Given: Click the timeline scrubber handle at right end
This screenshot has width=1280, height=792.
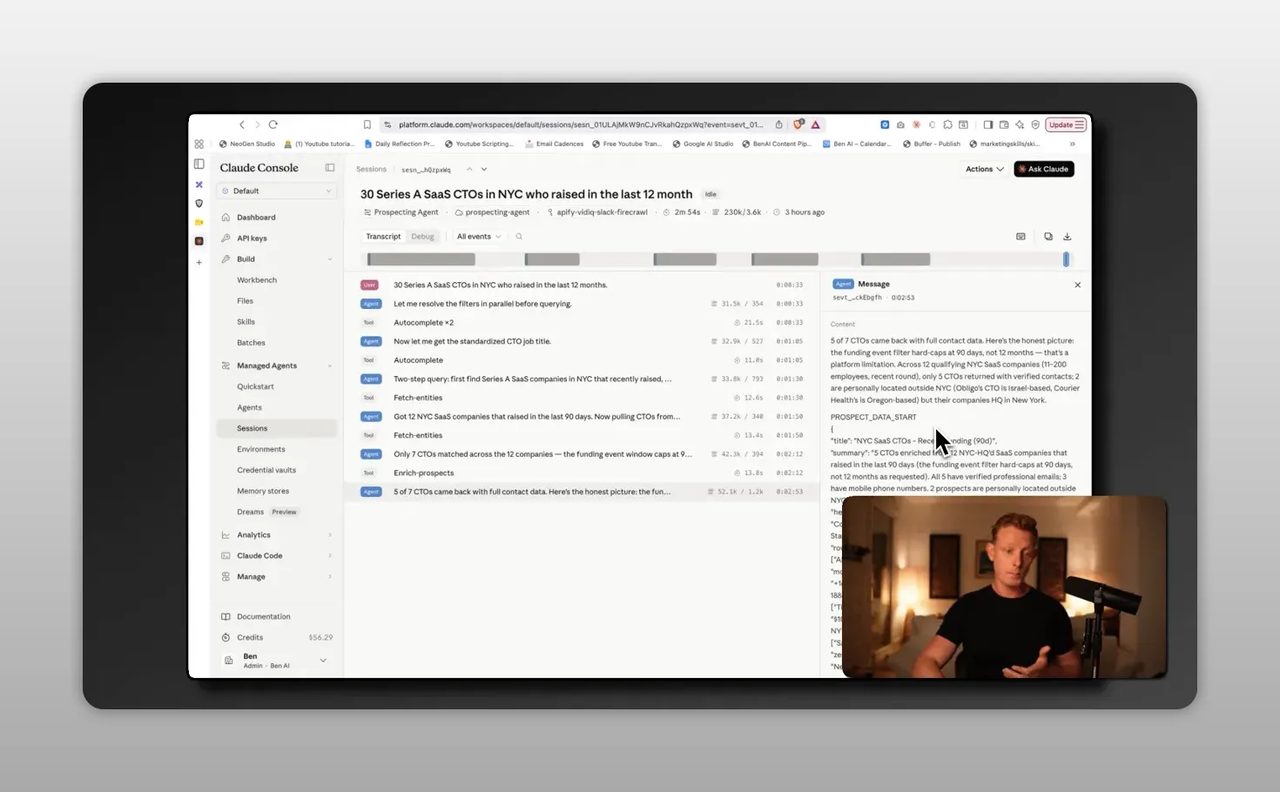Looking at the screenshot, I should (x=1066, y=259).
